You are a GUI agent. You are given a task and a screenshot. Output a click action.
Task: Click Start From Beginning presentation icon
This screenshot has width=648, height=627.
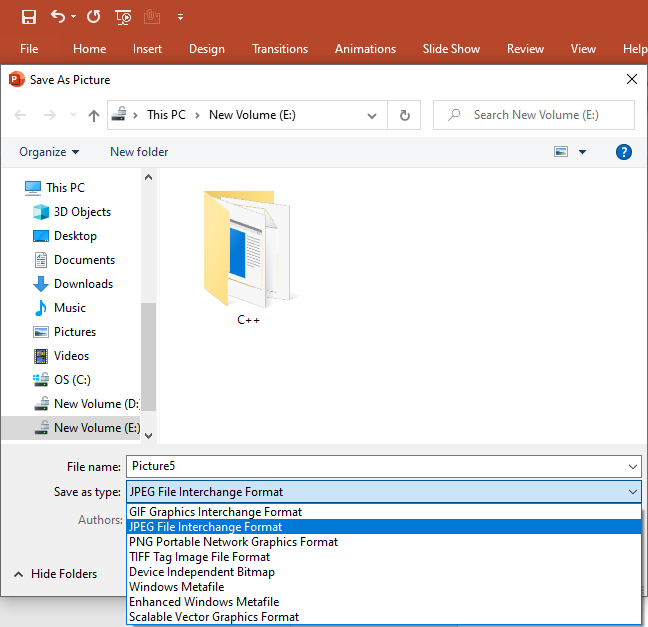click(x=123, y=17)
